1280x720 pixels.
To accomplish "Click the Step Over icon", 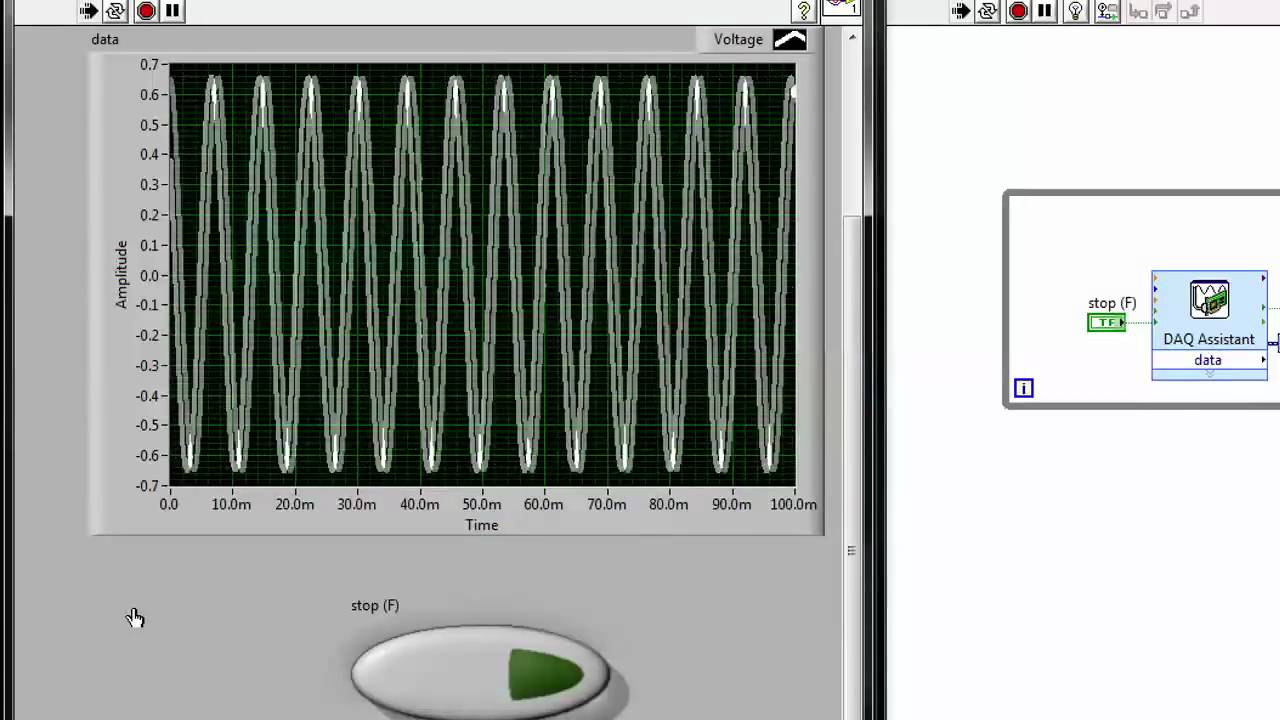I will [1163, 11].
